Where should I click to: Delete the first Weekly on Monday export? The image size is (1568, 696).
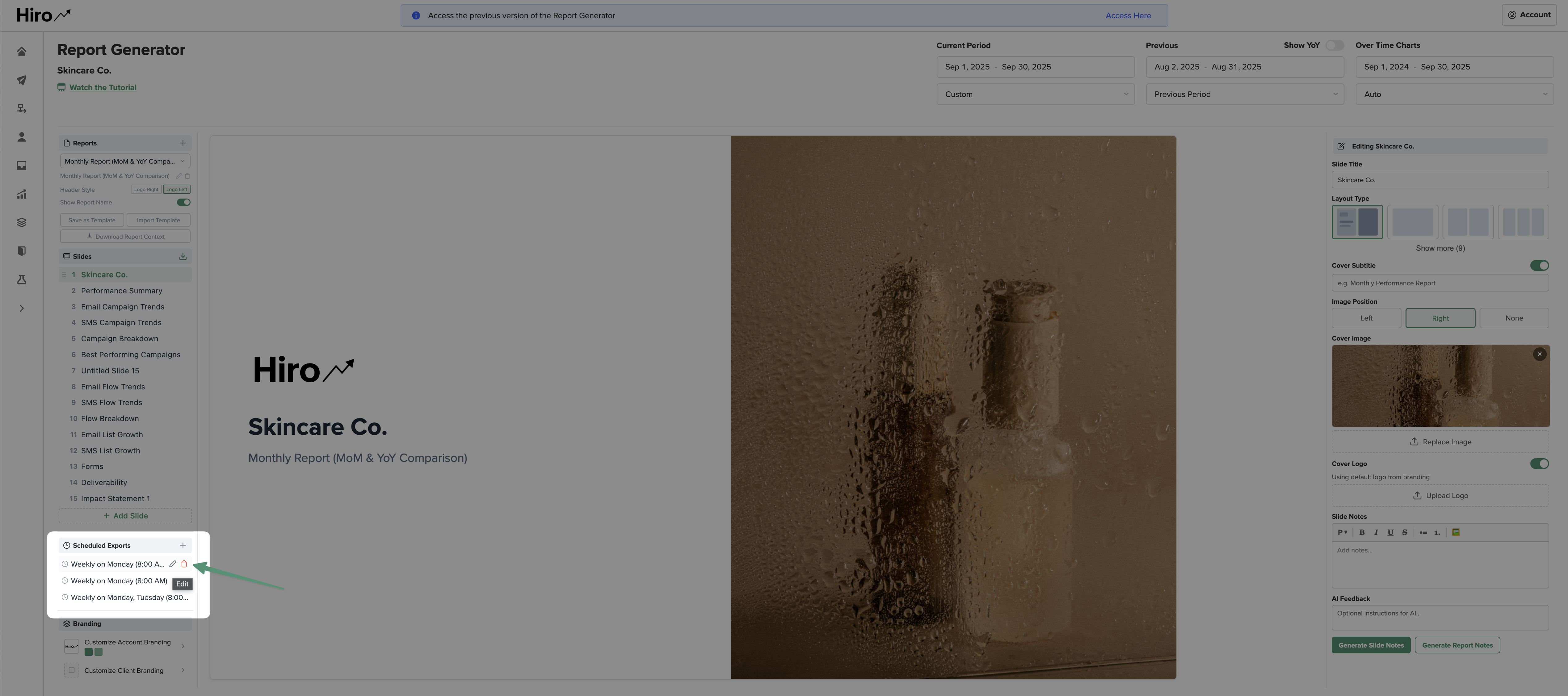tap(184, 564)
